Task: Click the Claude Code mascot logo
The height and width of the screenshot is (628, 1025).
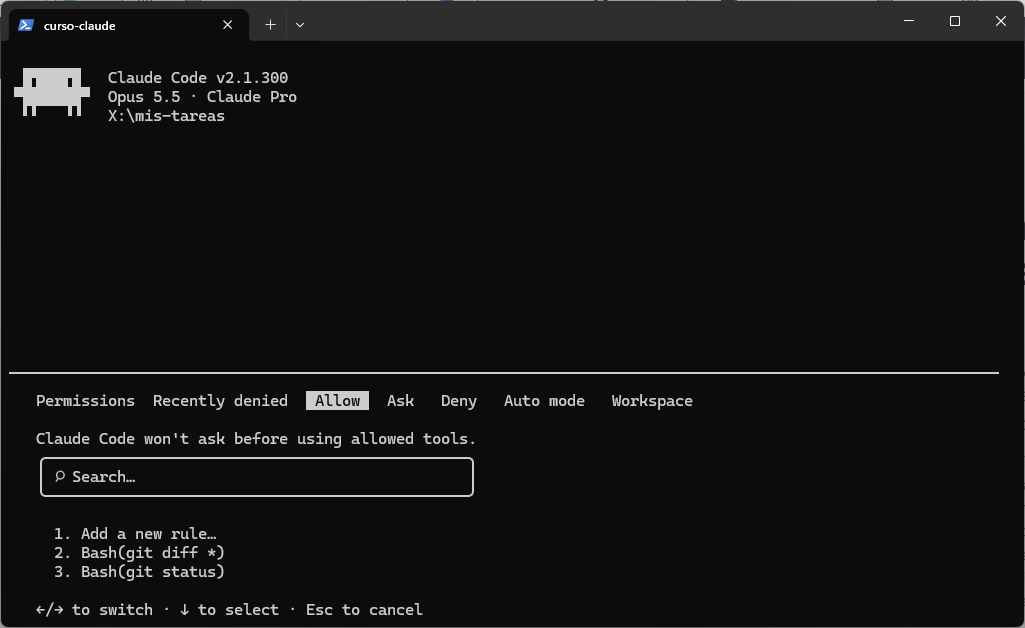Action: point(52,92)
